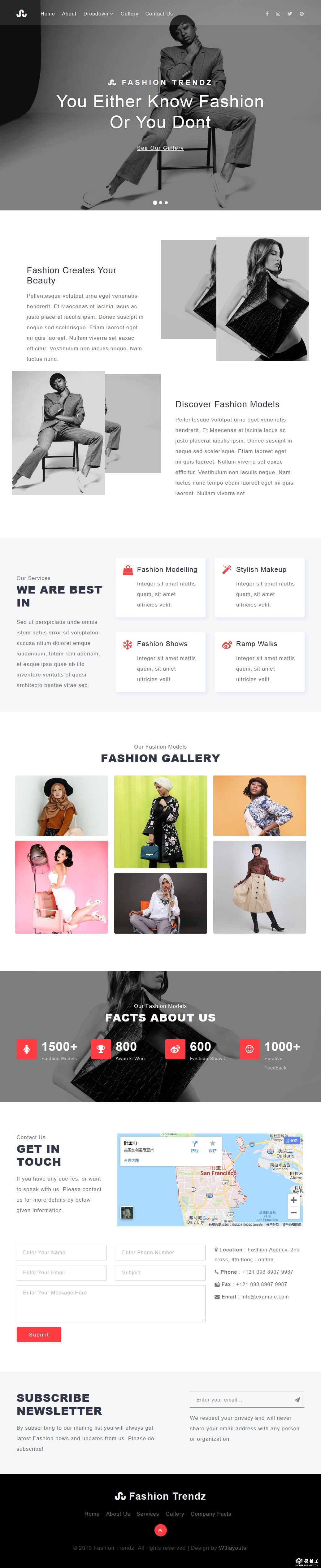Open the Twitter icon in header
Screen dimensions: 321x1568
290,13
